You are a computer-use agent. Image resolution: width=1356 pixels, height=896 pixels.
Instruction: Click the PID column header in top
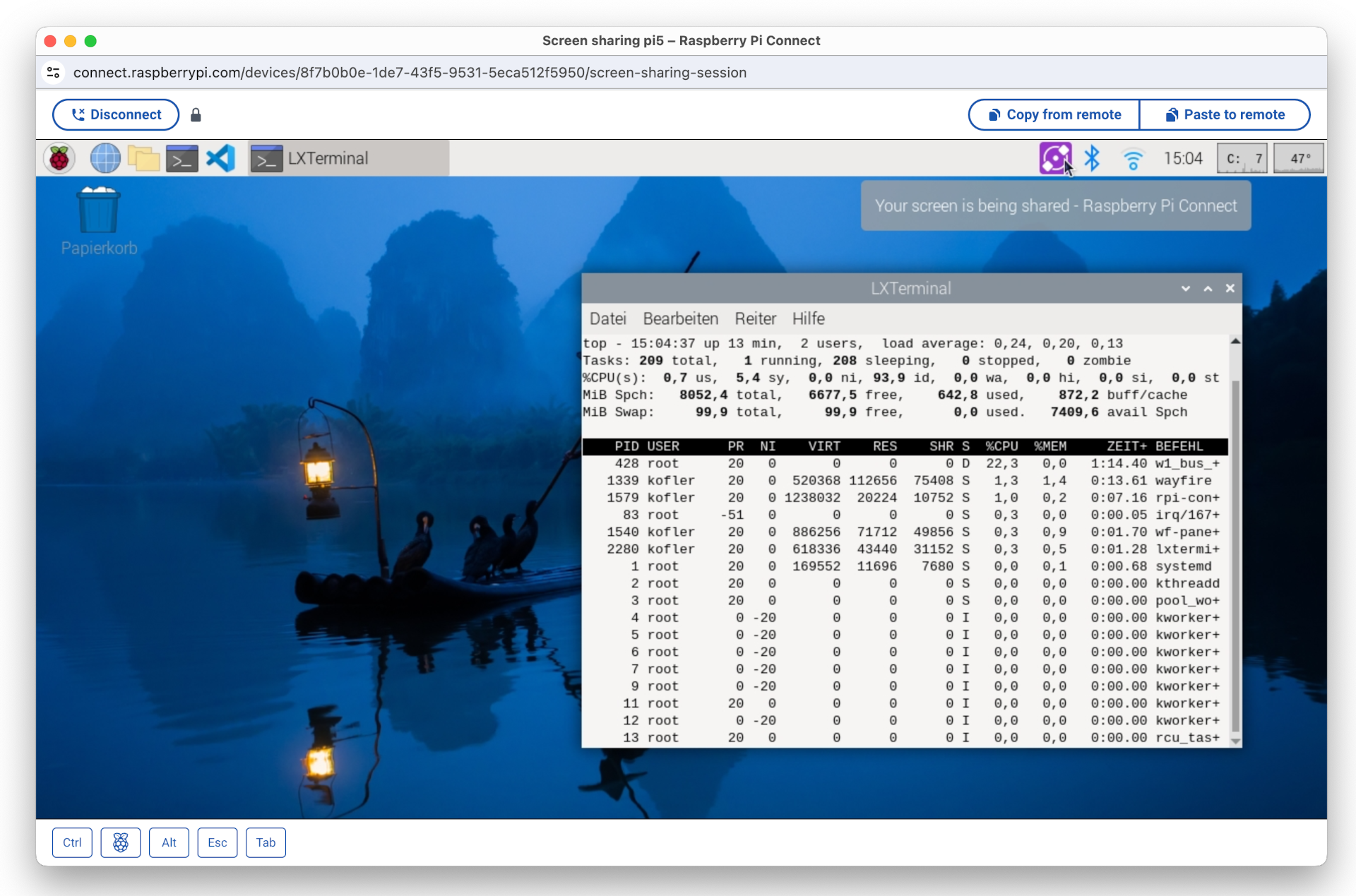(626, 446)
